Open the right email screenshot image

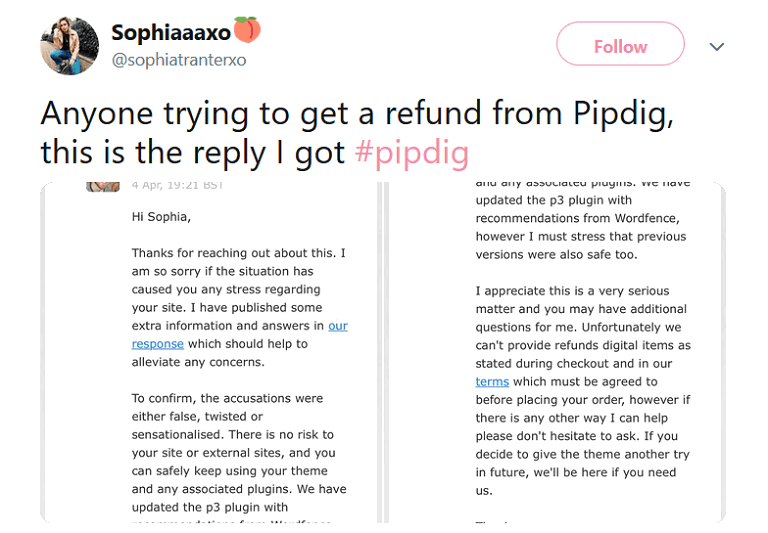[x=555, y=352]
